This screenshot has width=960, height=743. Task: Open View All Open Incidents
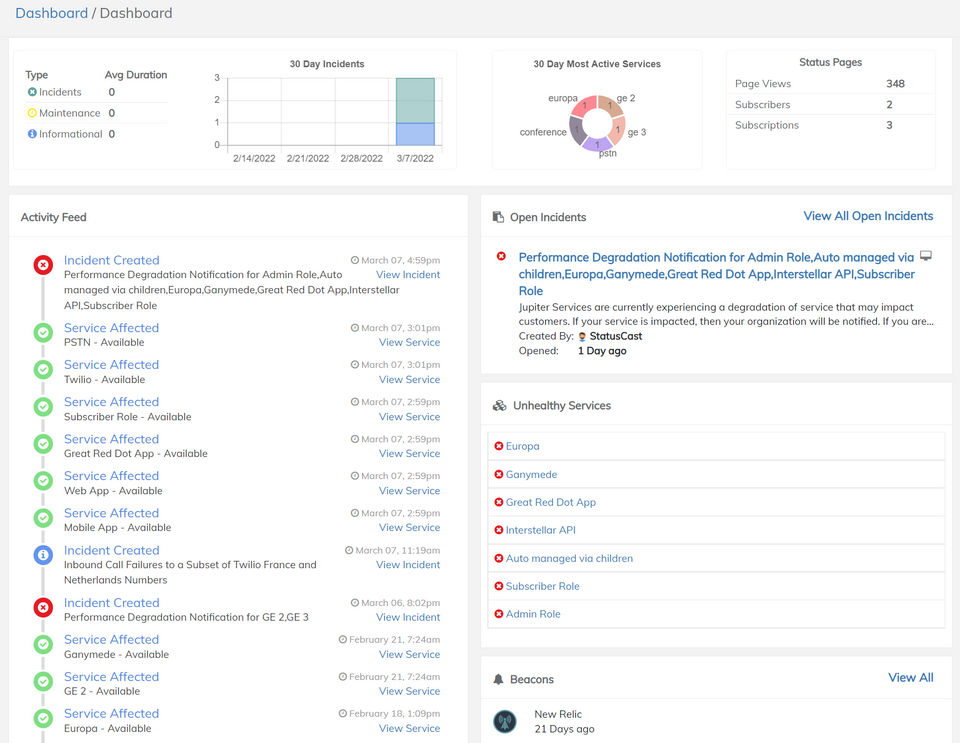click(x=868, y=216)
